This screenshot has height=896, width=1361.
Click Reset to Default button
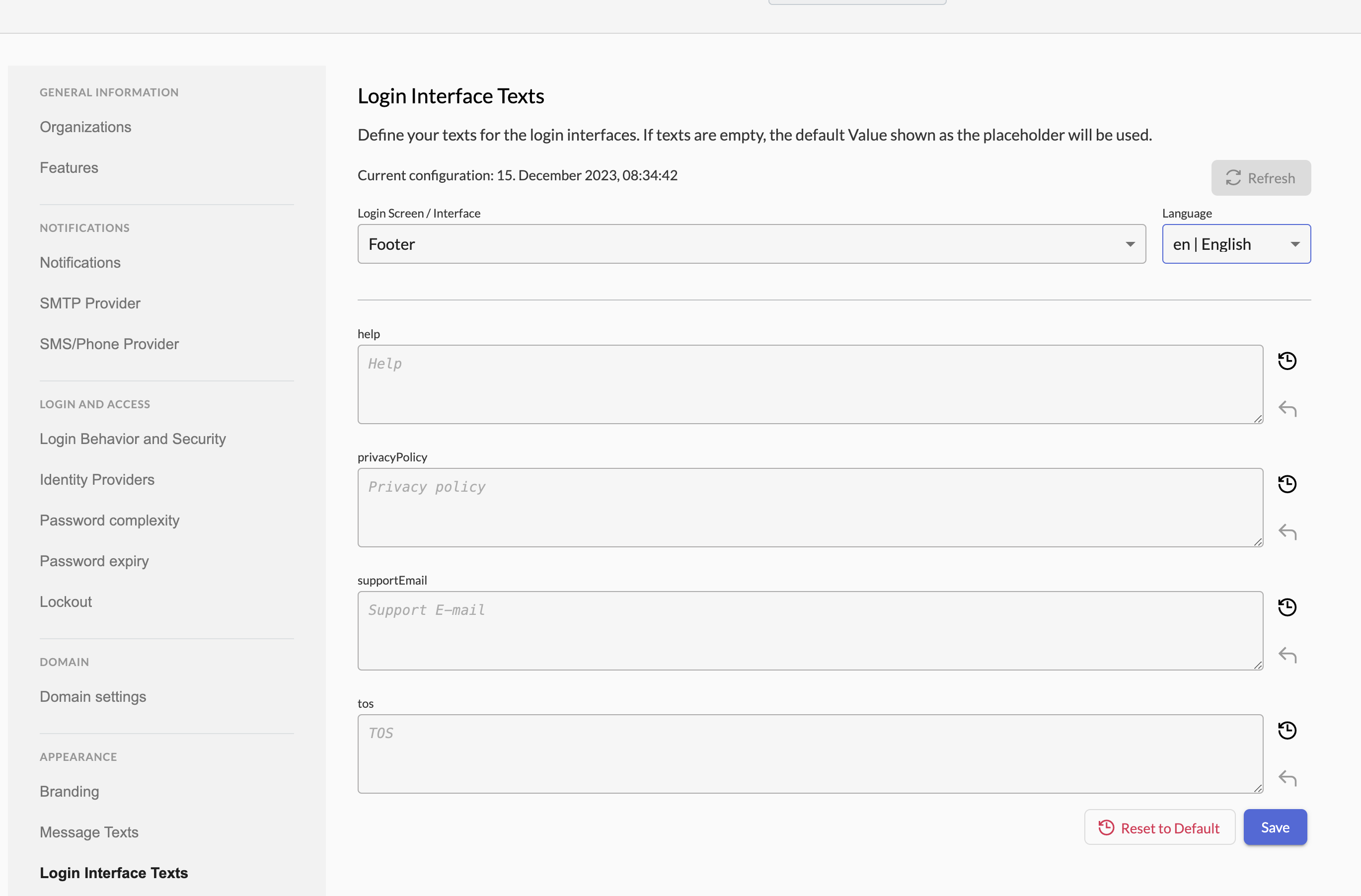pos(1159,827)
